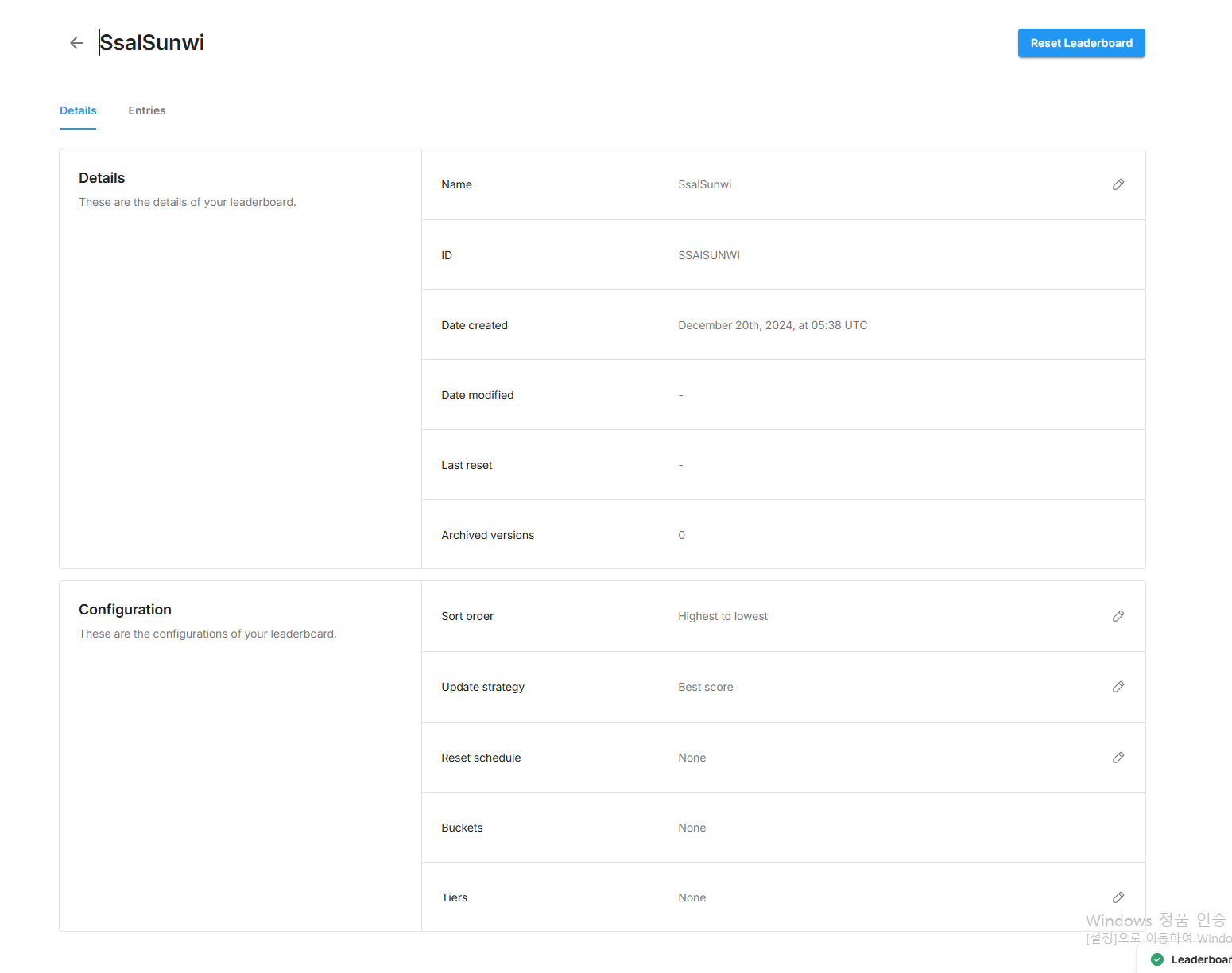Click the details description text
This screenshot has height=973, width=1232.
coord(188,202)
